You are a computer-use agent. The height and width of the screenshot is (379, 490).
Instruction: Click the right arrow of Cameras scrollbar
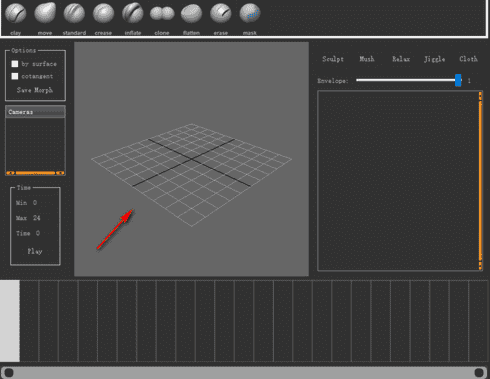[60, 173]
